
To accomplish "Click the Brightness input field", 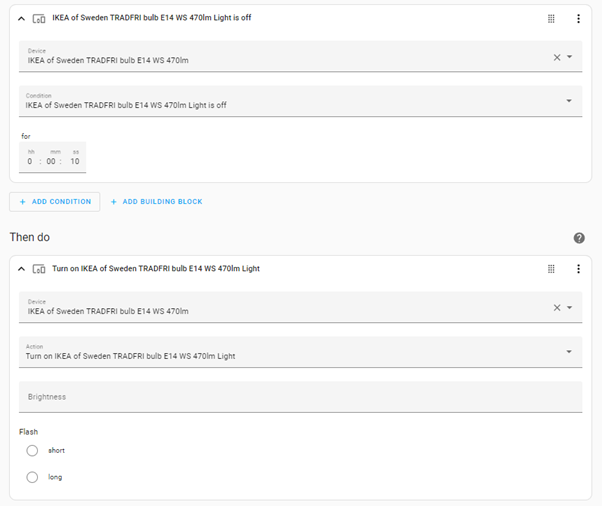I will 300,397.
